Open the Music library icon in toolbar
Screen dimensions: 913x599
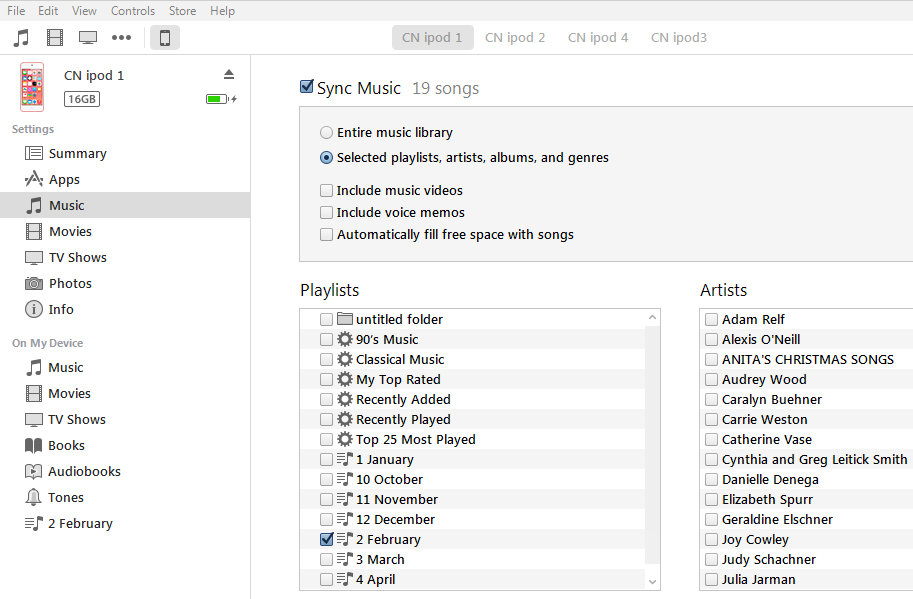coord(22,38)
